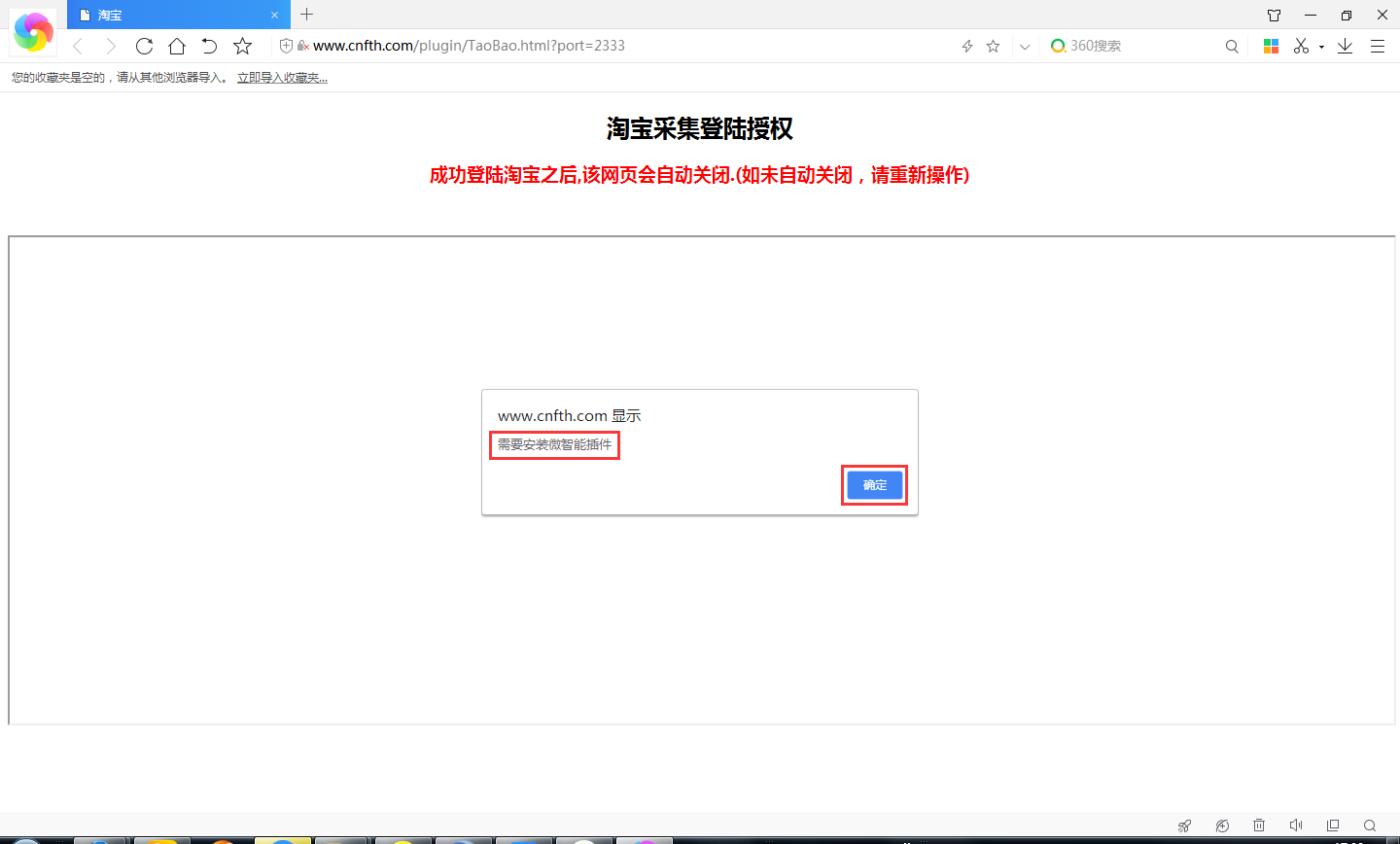Bookmark page using star in address bar
The height and width of the screenshot is (844, 1400).
[x=993, y=46]
